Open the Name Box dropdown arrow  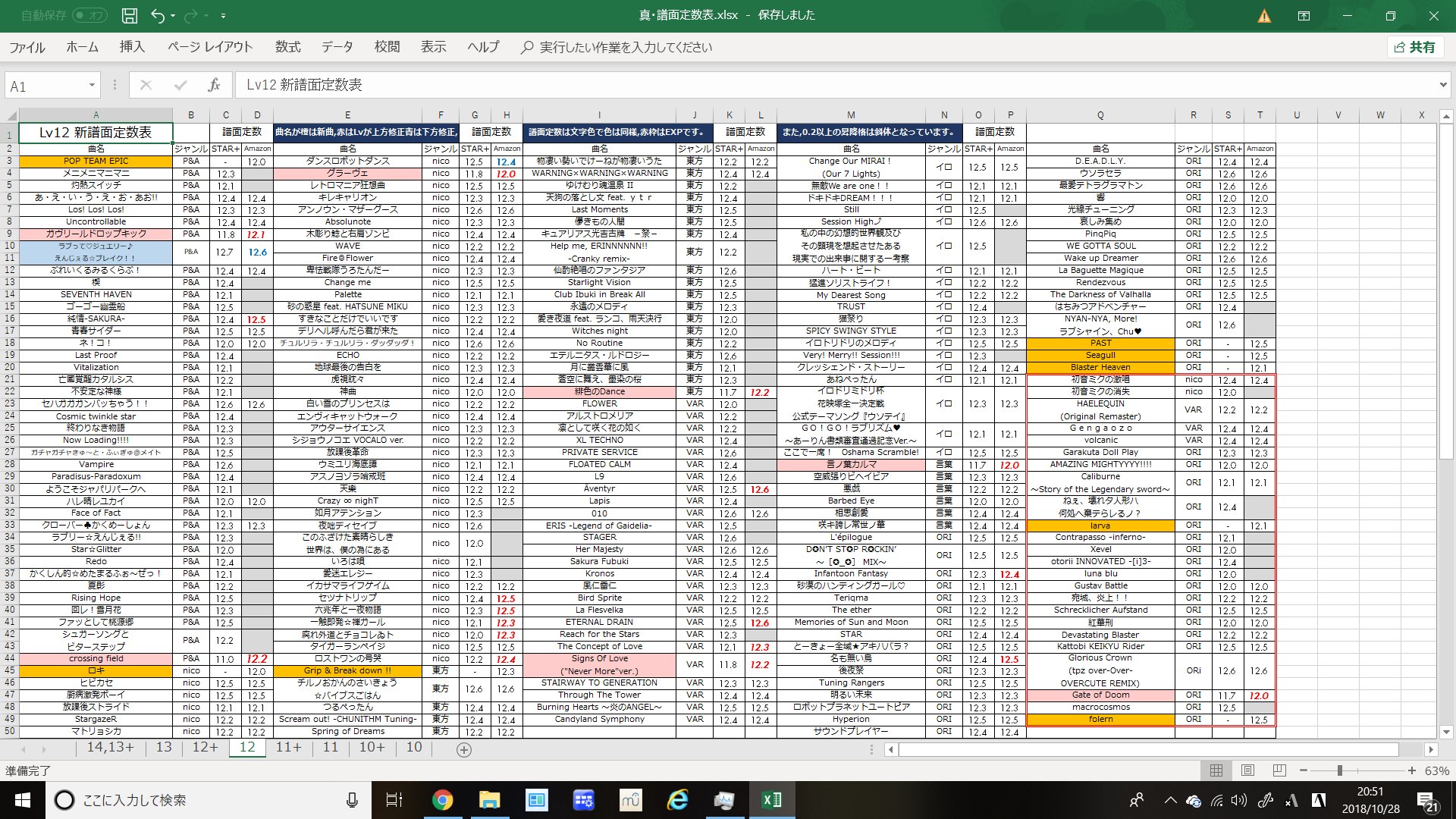coord(92,85)
